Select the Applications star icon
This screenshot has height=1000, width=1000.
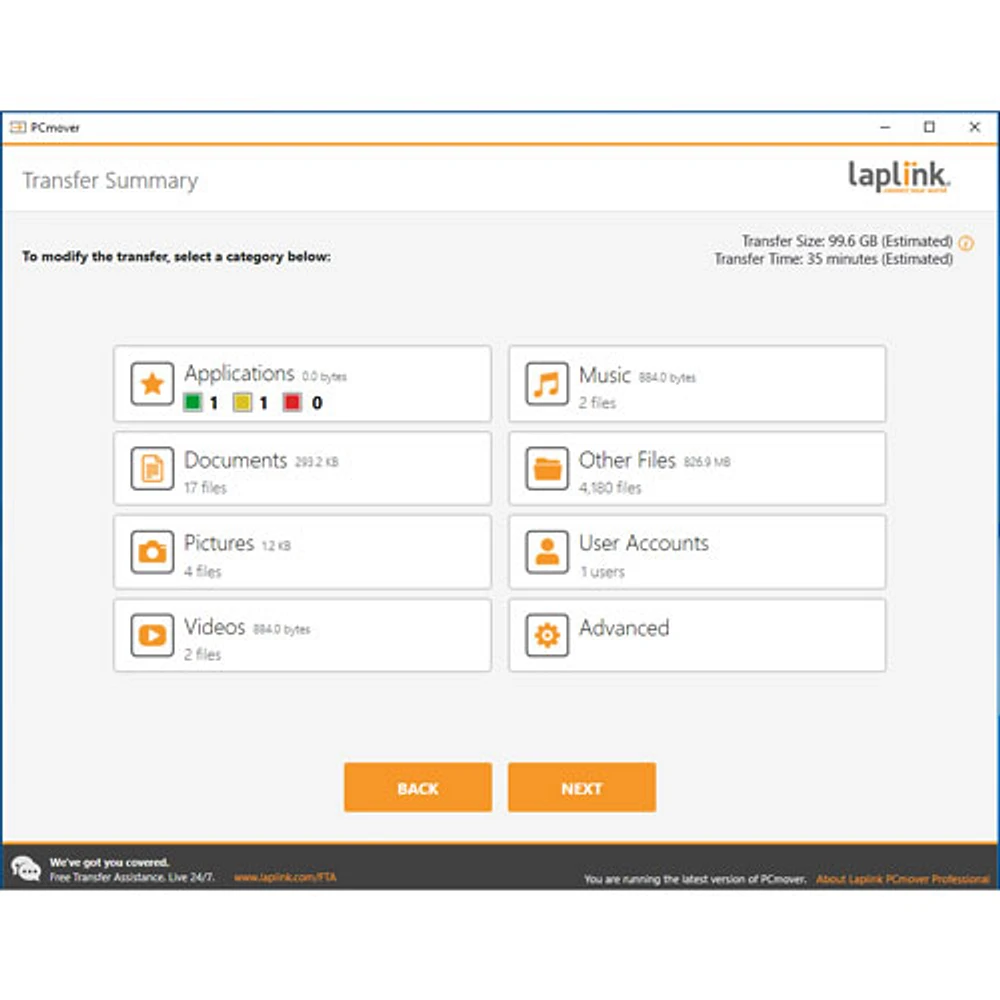pyautogui.click(x=151, y=382)
